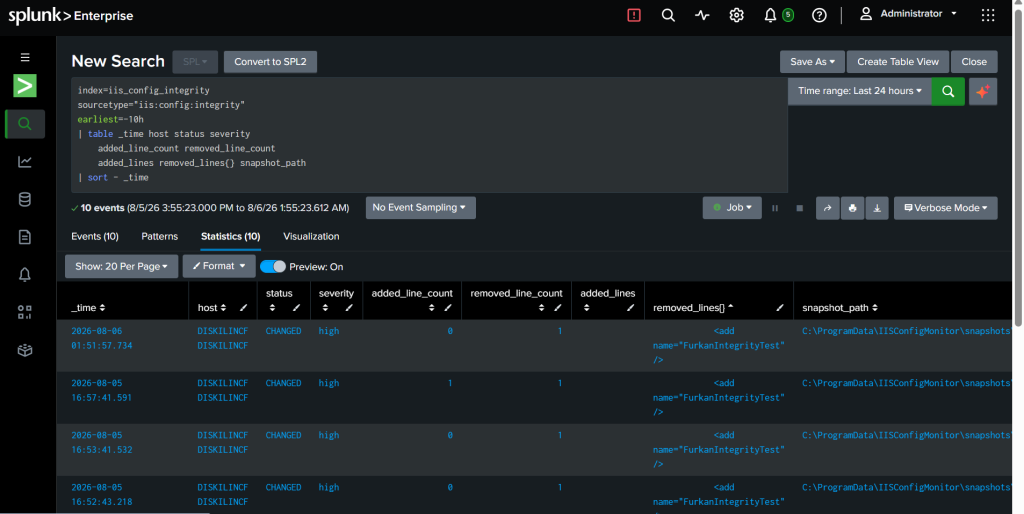Screen dimensions: 1024x514
Task: Open the cube package sidebar icon
Action: point(25,350)
